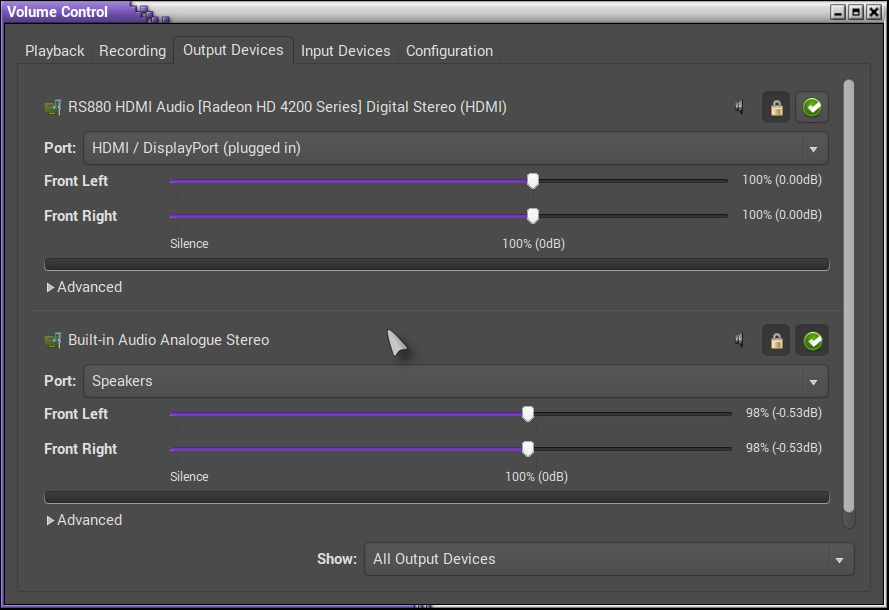Expand Advanced options for RS880 HDMI Audio
889x610 pixels.
pyautogui.click(x=84, y=287)
